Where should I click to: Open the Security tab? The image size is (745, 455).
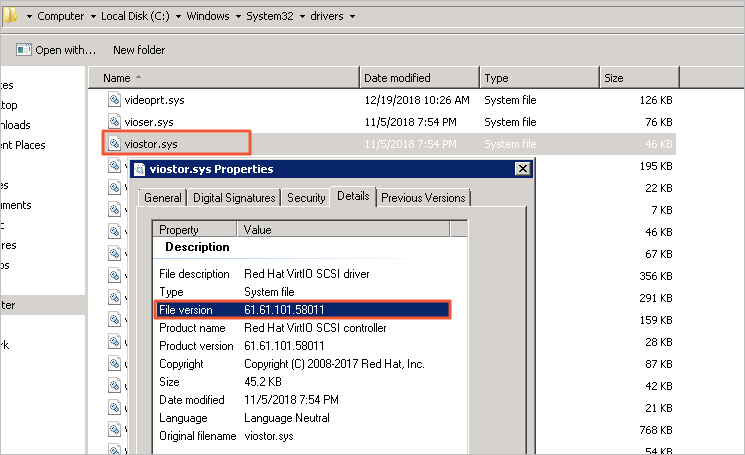pyautogui.click(x=306, y=198)
